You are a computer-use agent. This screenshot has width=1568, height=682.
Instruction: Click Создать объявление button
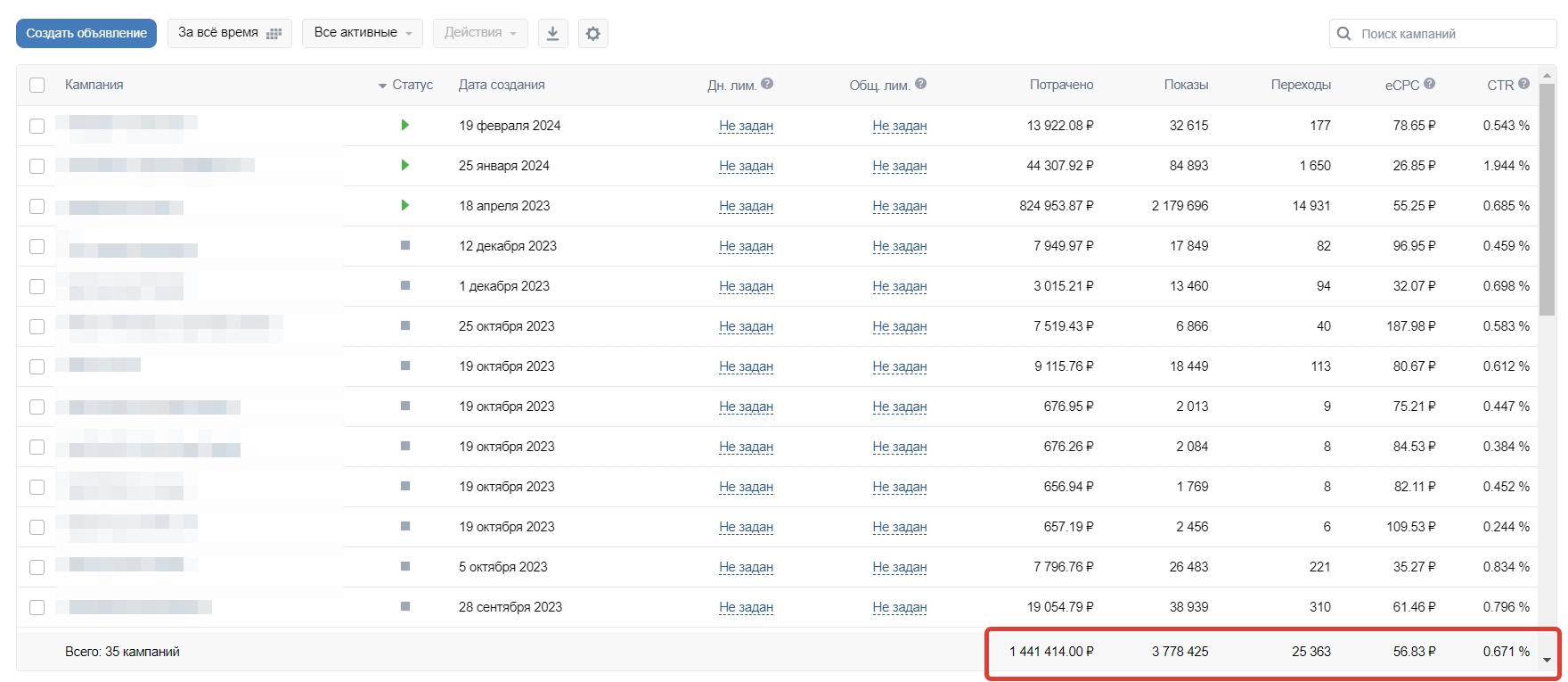(x=86, y=33)
